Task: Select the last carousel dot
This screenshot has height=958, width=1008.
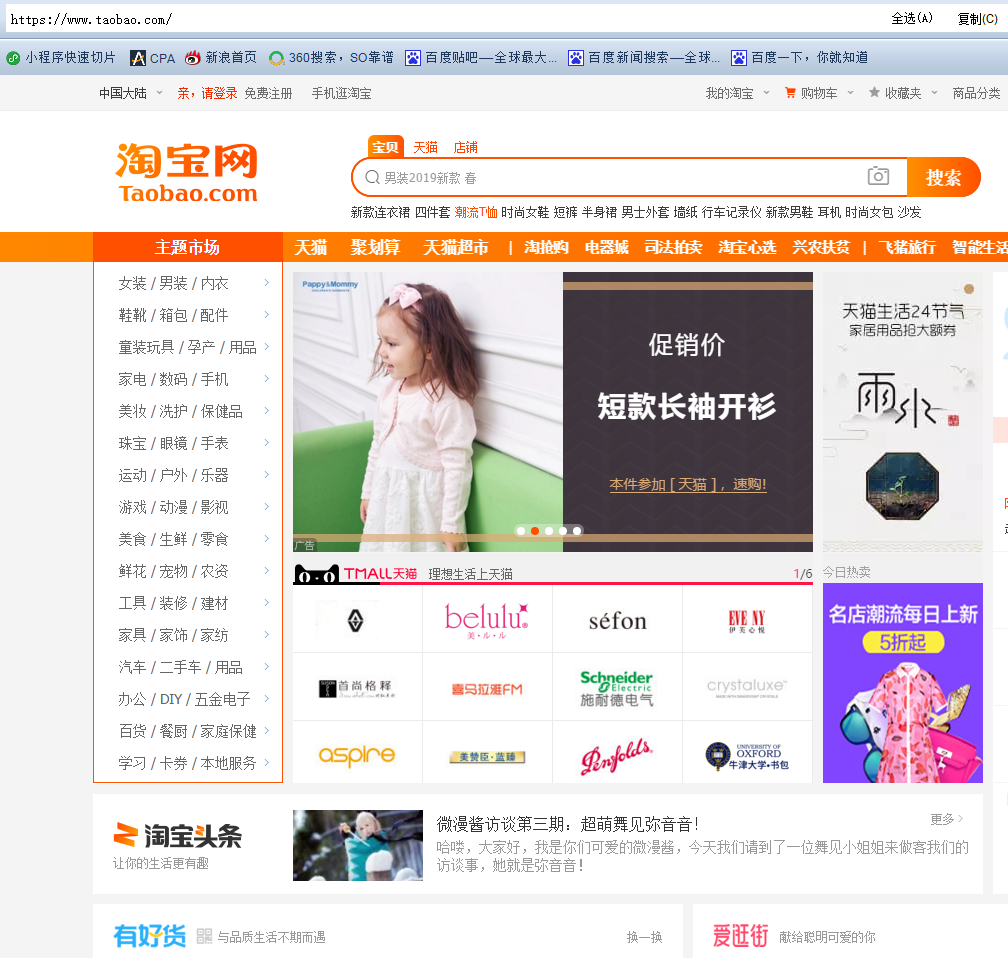Action: (577, 530)
